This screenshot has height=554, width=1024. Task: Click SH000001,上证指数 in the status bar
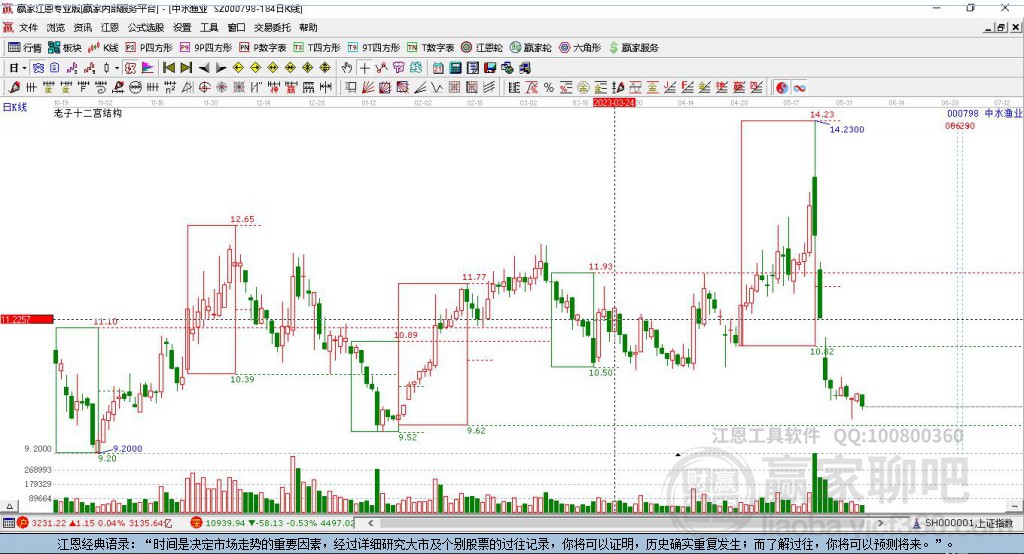(x=968, y=523)
